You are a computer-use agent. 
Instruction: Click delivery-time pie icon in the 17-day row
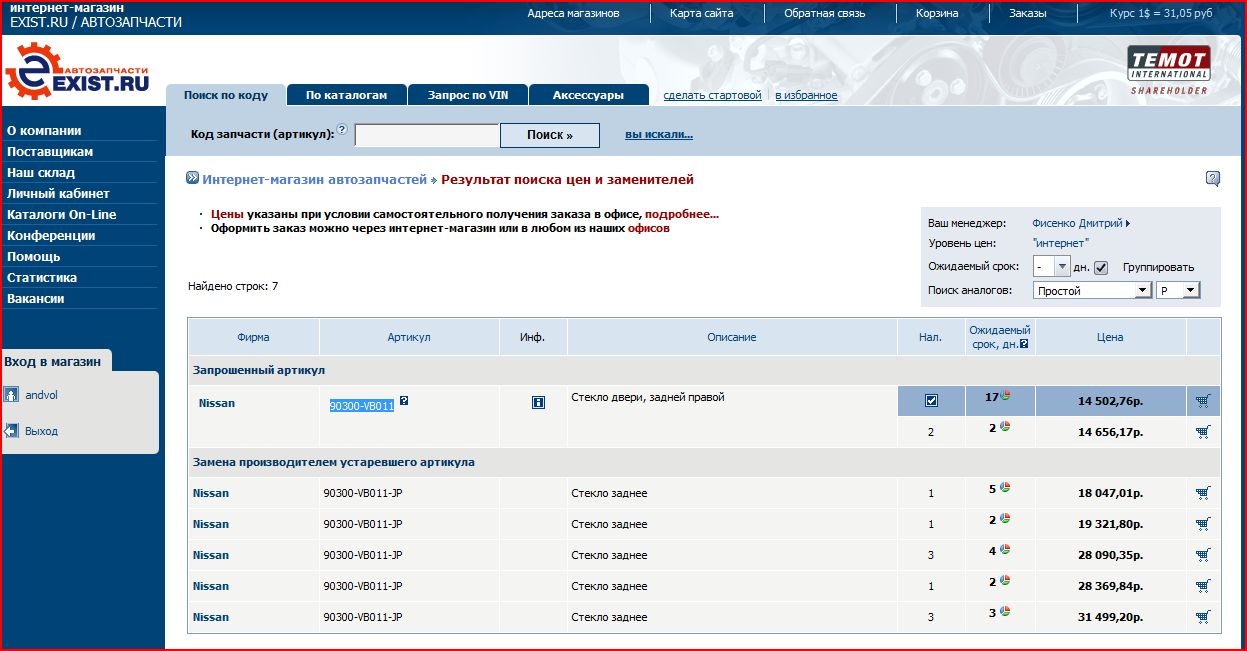[1006, 396]
